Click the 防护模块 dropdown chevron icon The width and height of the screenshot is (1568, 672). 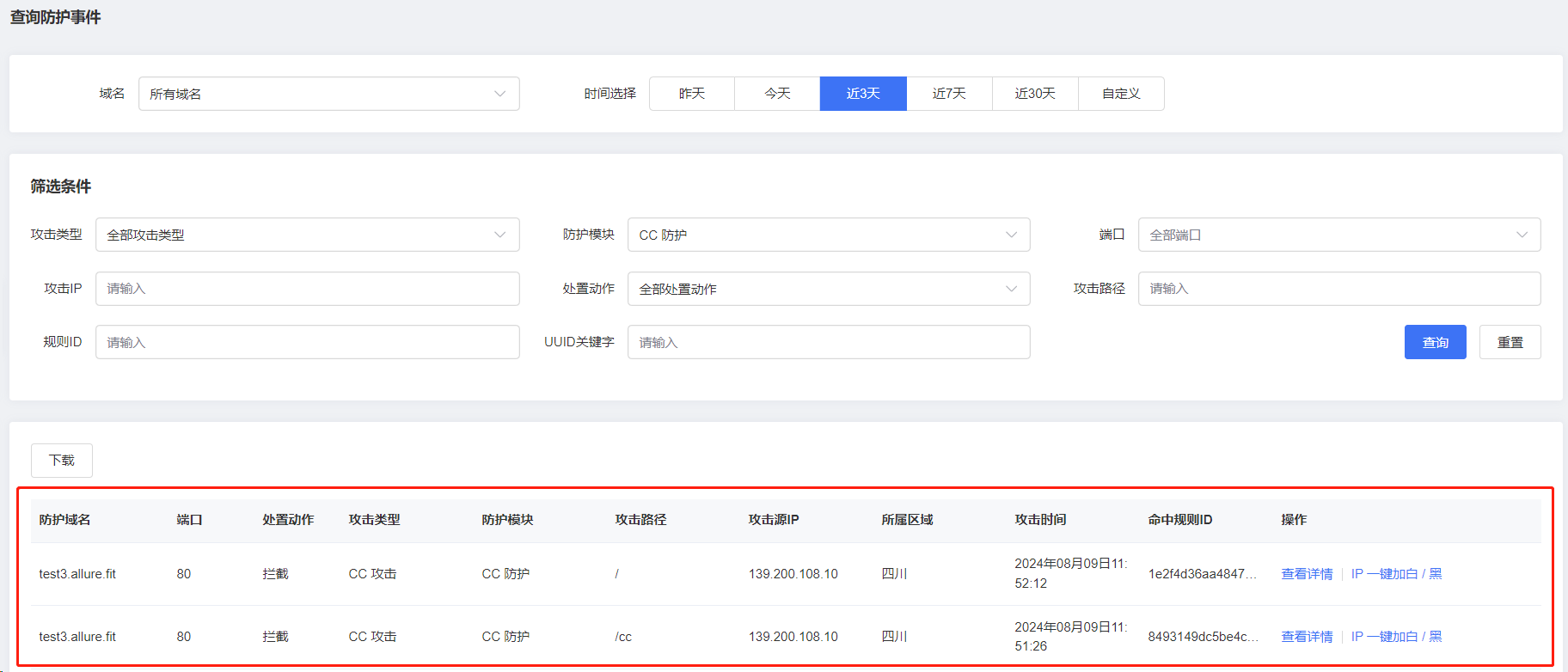(1011, 235)
